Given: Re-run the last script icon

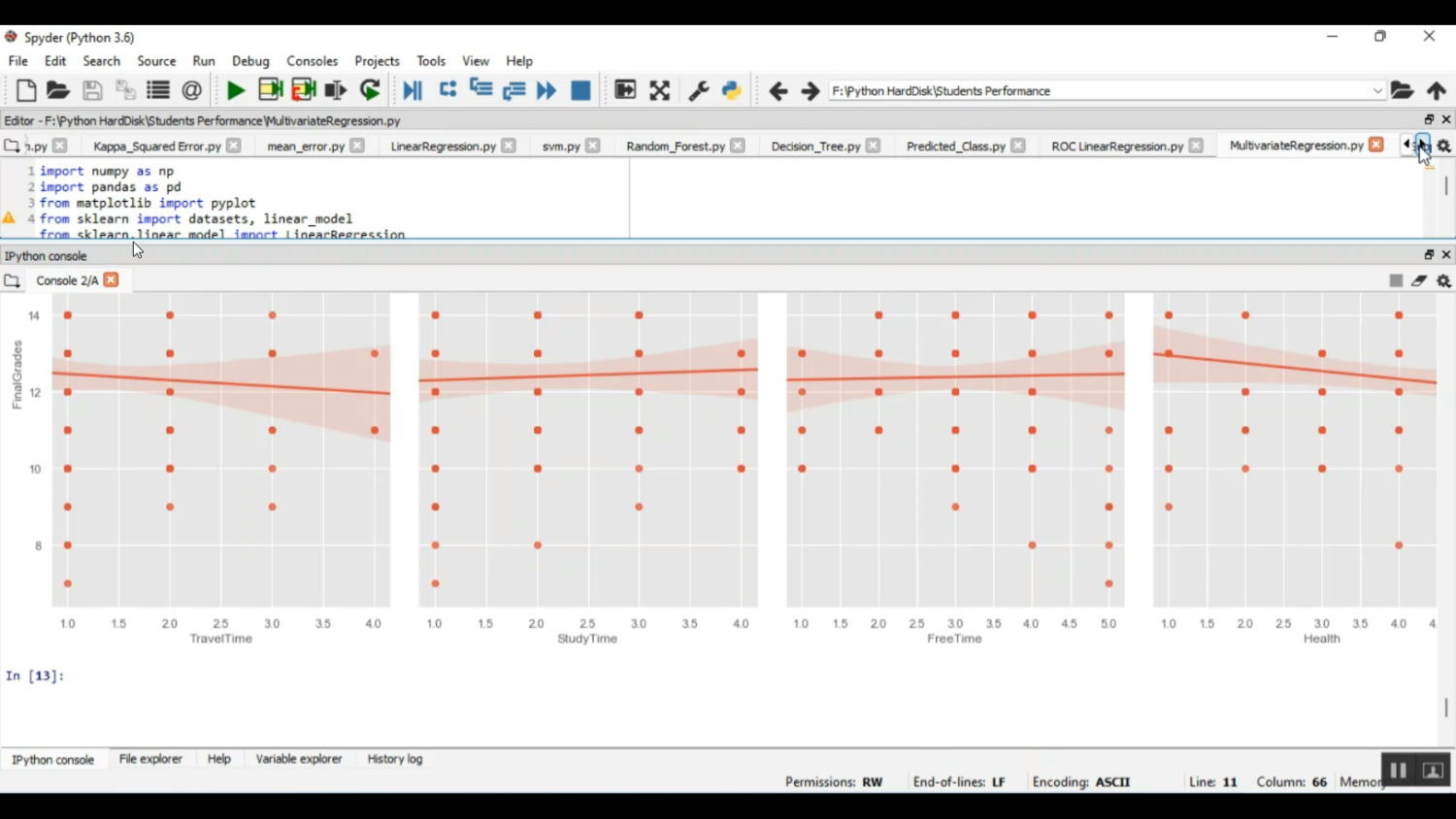Looking at the screenshot, I should pos(370,91).
